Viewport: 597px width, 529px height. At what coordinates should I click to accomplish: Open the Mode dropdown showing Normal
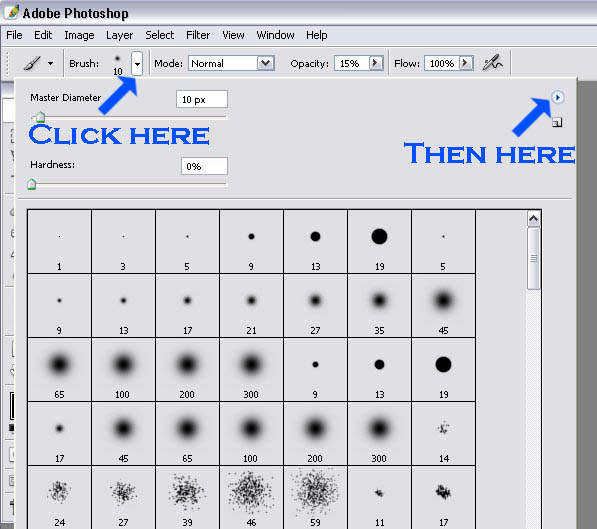(231, 63)
